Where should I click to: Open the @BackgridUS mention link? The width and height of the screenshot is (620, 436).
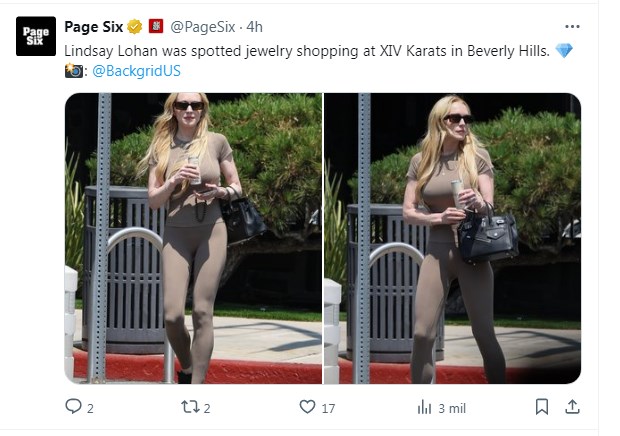point(136,71)
